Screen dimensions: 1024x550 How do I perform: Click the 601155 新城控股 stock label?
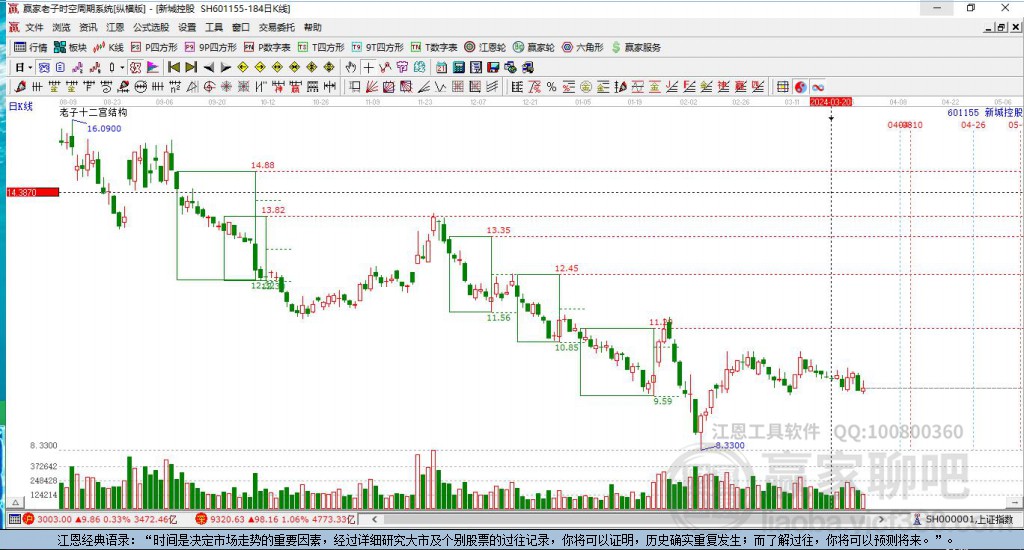[x=985, y=112]
